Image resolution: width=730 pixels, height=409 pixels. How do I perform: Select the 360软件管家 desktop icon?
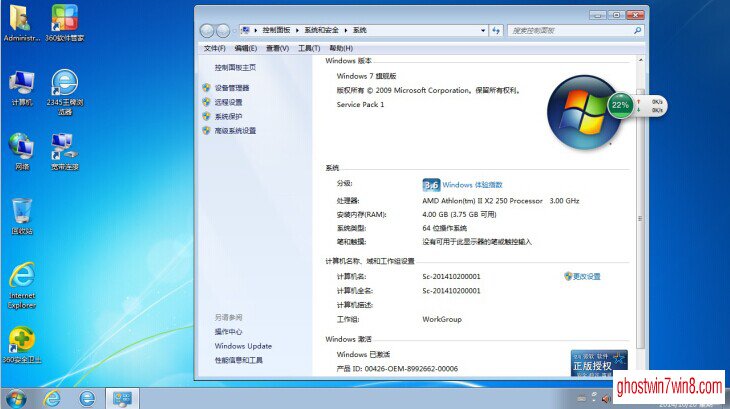[x=64, y=22]
